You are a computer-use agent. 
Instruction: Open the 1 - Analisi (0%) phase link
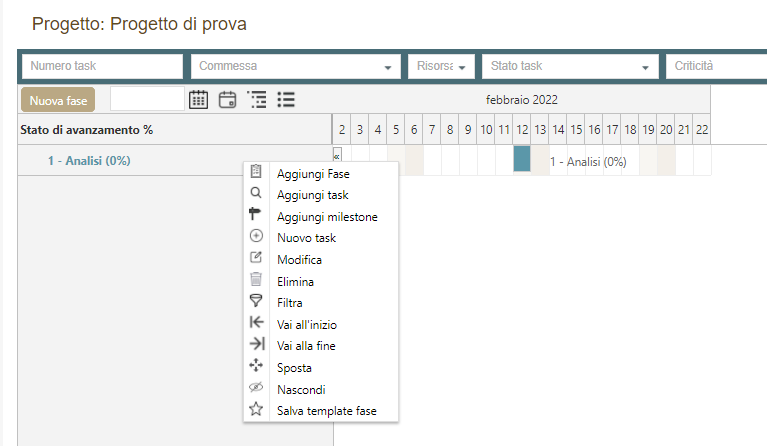point(89,160)
